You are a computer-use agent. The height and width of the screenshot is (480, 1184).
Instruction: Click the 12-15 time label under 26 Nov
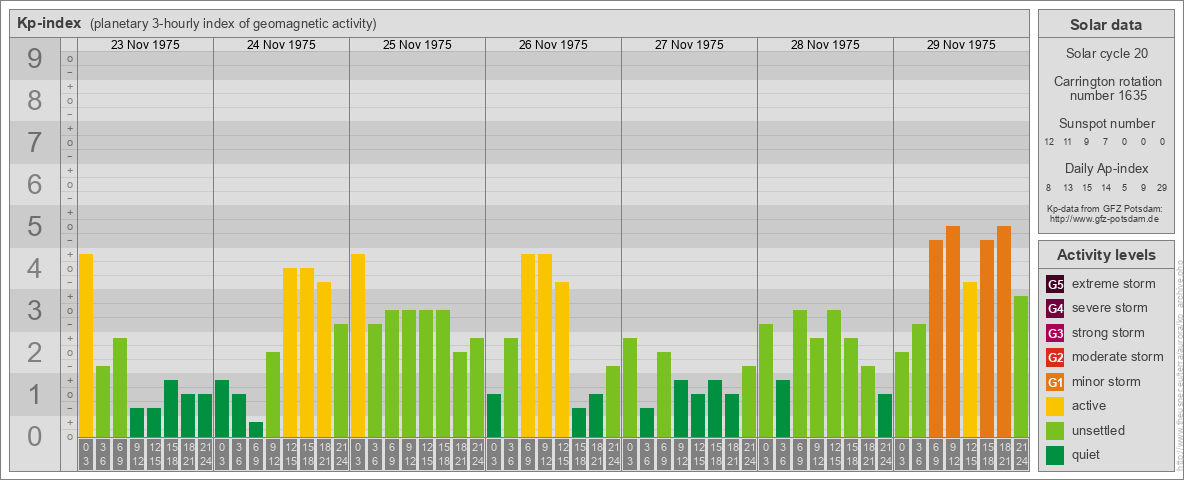(x=561, y=455)
